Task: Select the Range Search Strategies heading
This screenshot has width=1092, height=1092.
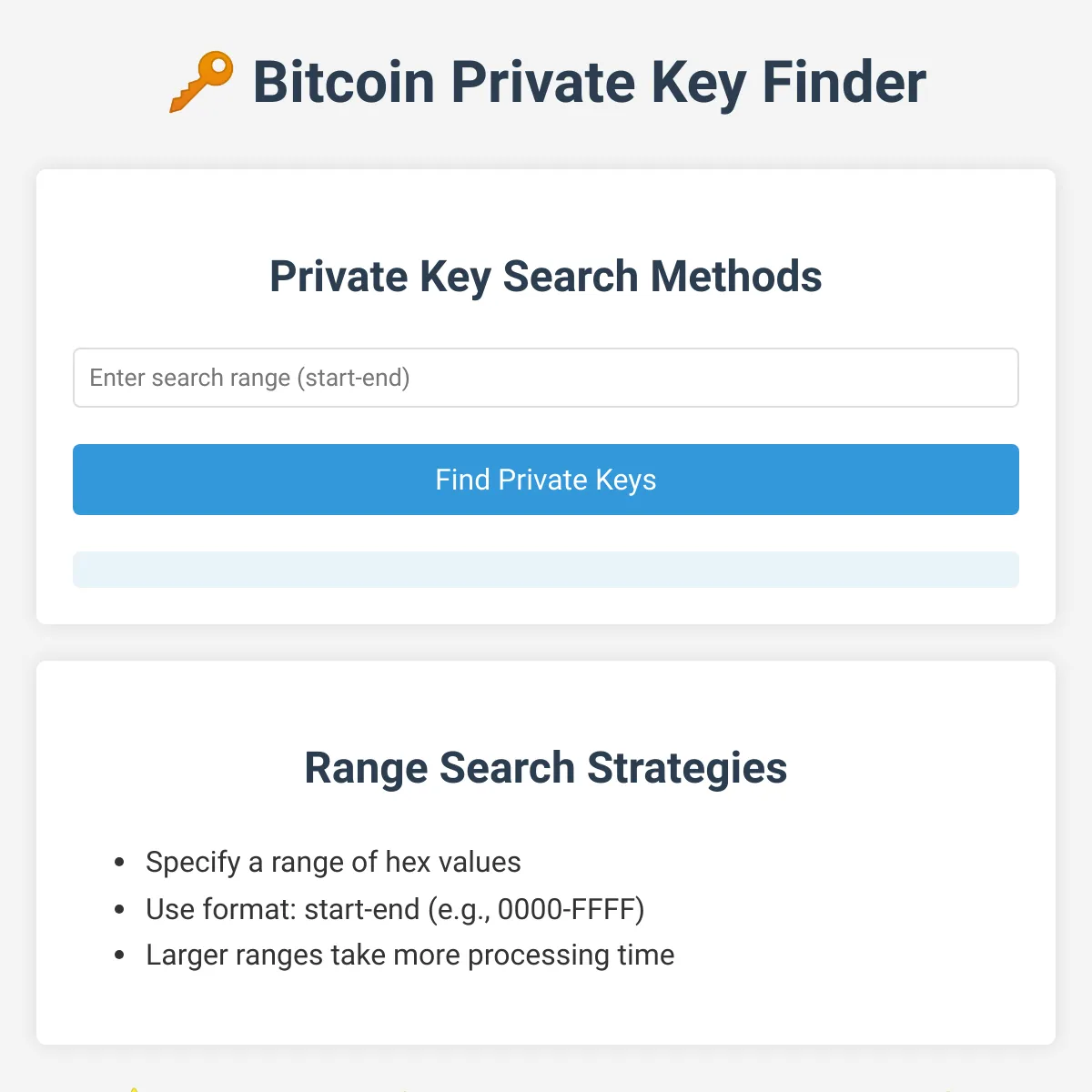Action: point(546,768)
